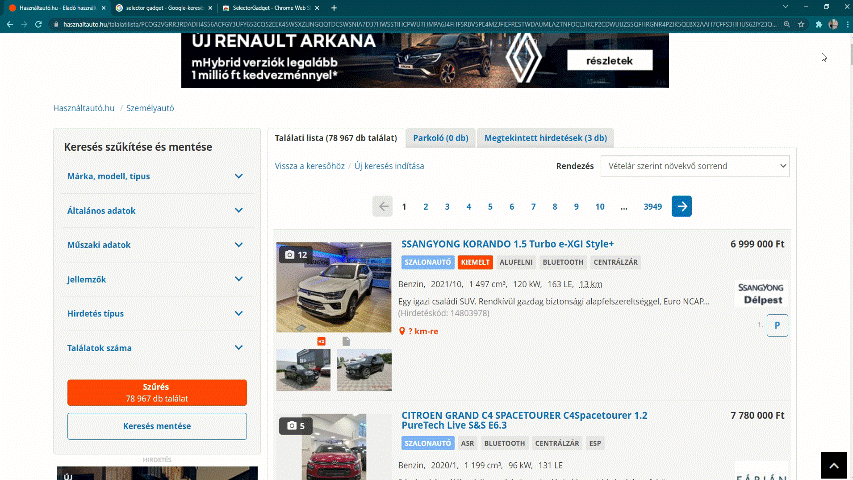Click the SZALONAUTÓ tag on Korando listing

(428, 262)
